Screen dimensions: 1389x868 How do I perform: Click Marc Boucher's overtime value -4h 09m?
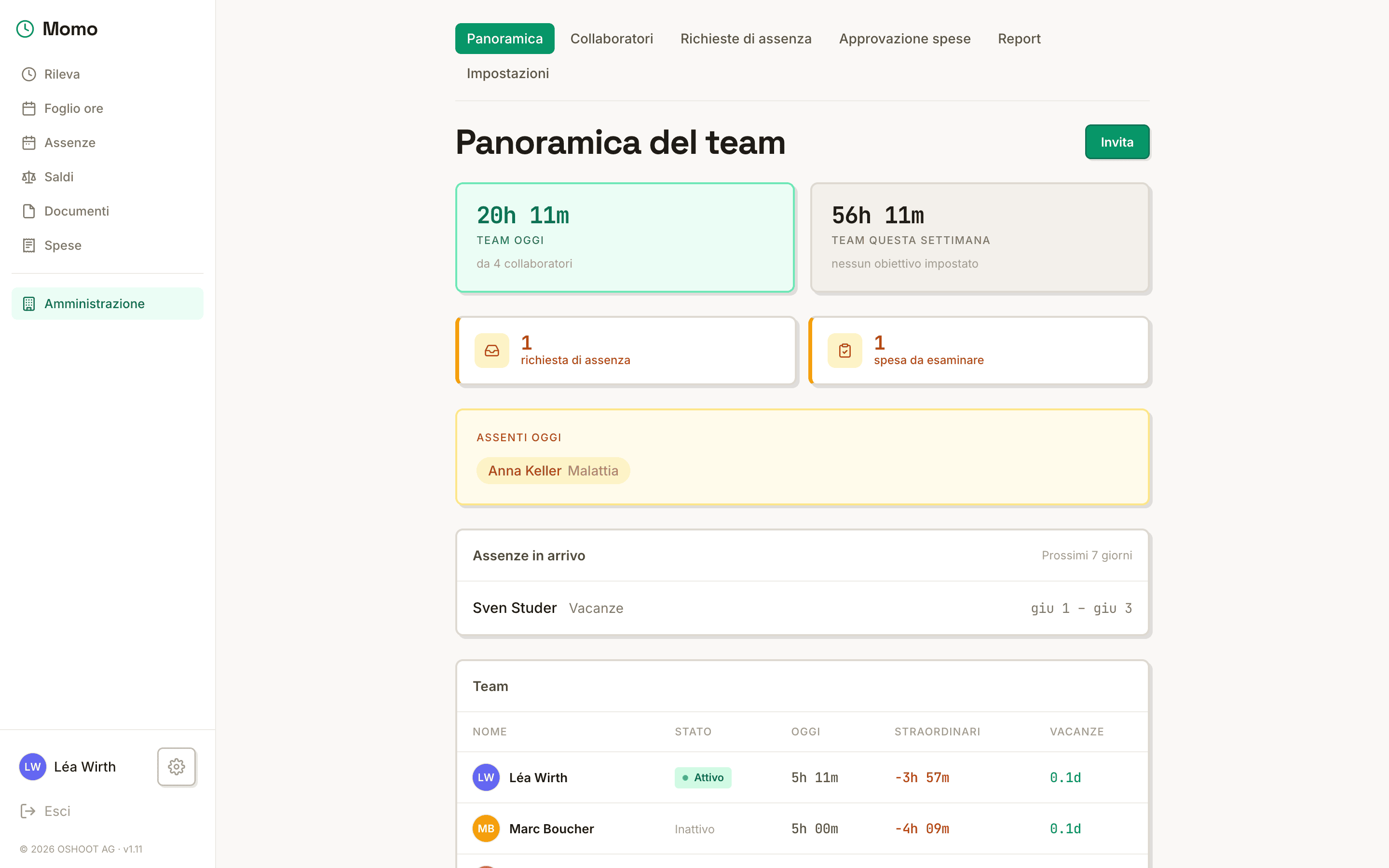[921, 828]
